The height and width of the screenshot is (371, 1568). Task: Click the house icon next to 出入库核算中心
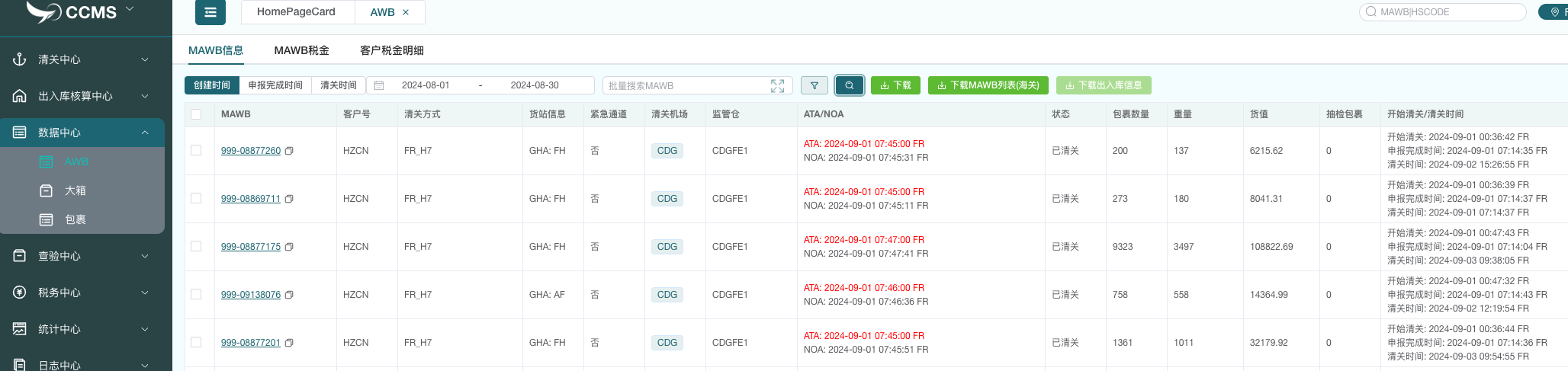click(x=20, y=95)
